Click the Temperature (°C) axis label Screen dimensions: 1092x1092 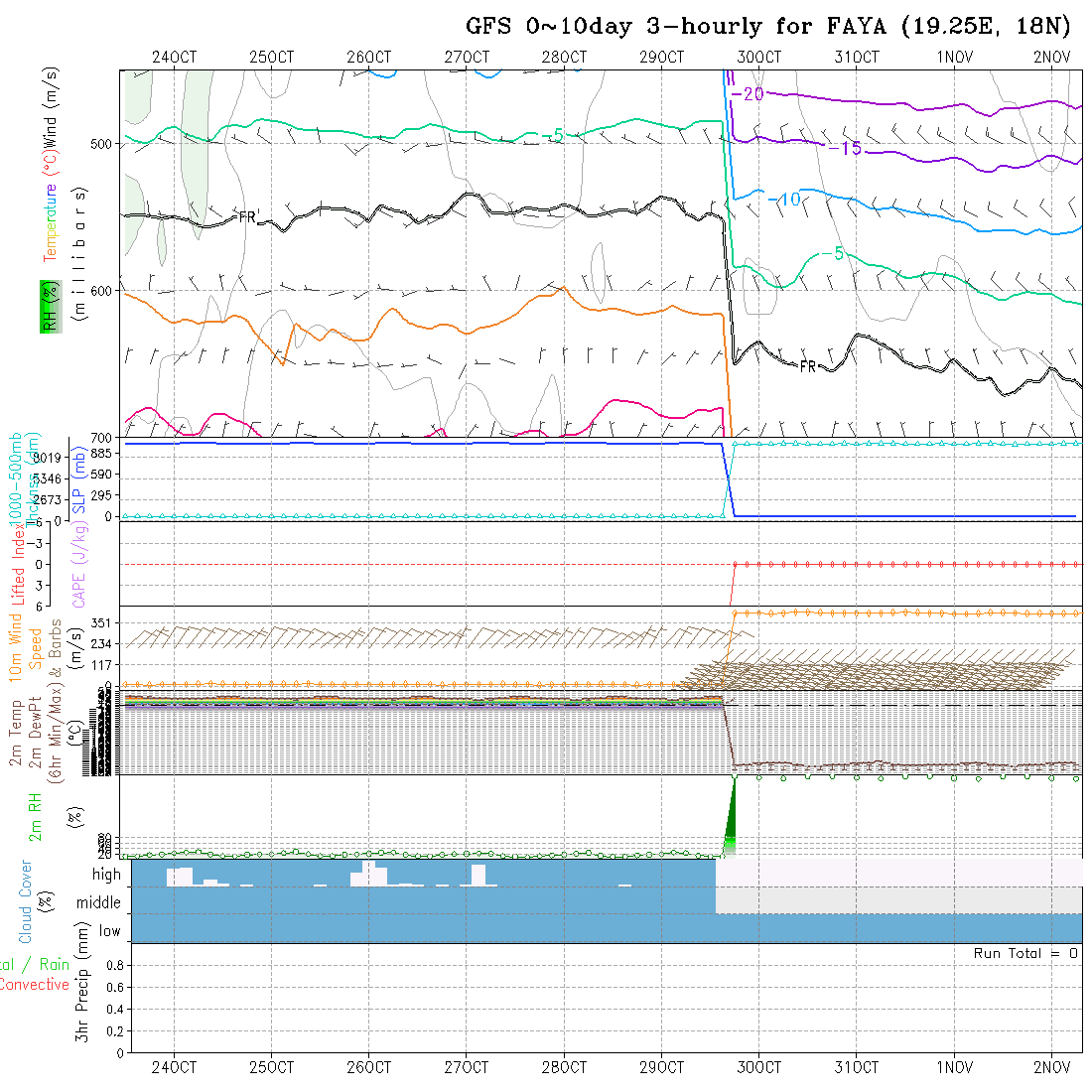click(50, 206)
